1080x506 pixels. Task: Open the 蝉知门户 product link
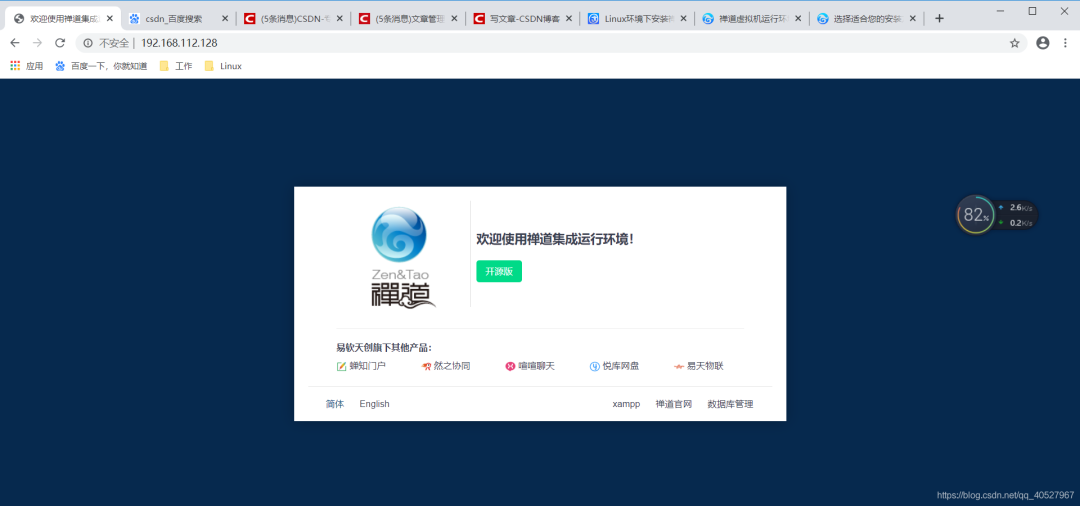[x=361, y=366]
